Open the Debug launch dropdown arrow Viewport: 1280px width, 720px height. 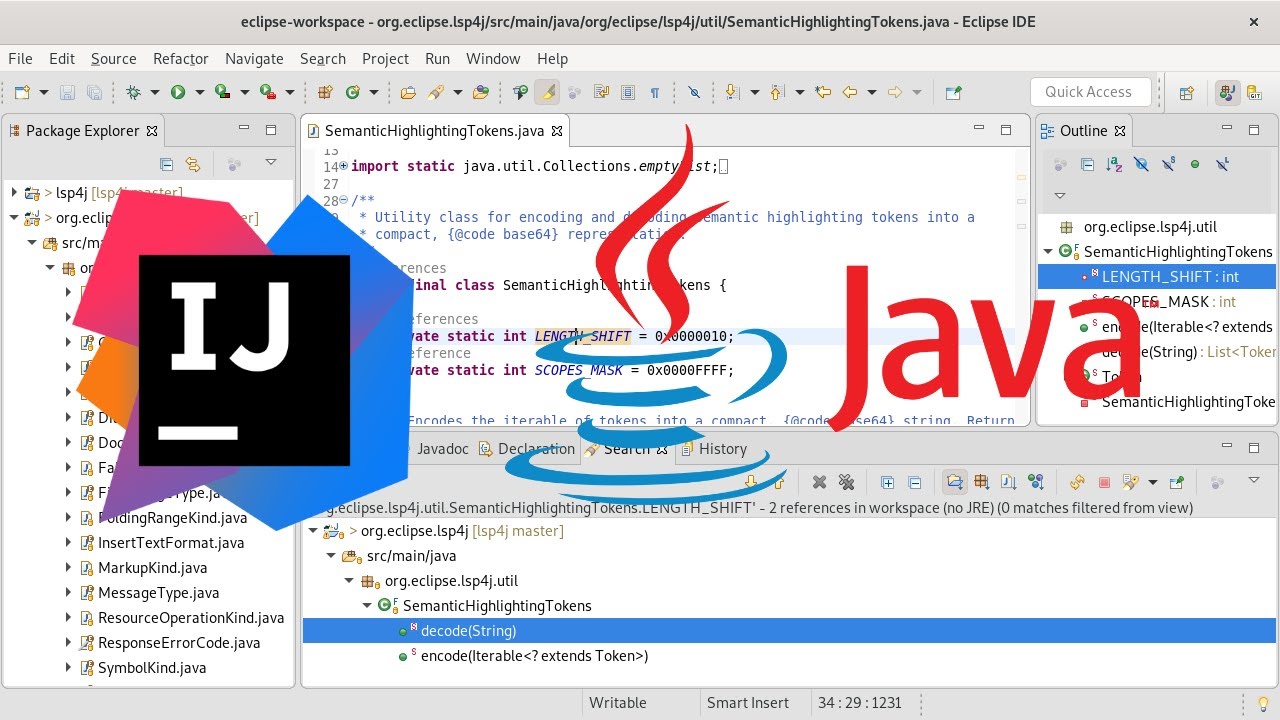pos(154,92)
